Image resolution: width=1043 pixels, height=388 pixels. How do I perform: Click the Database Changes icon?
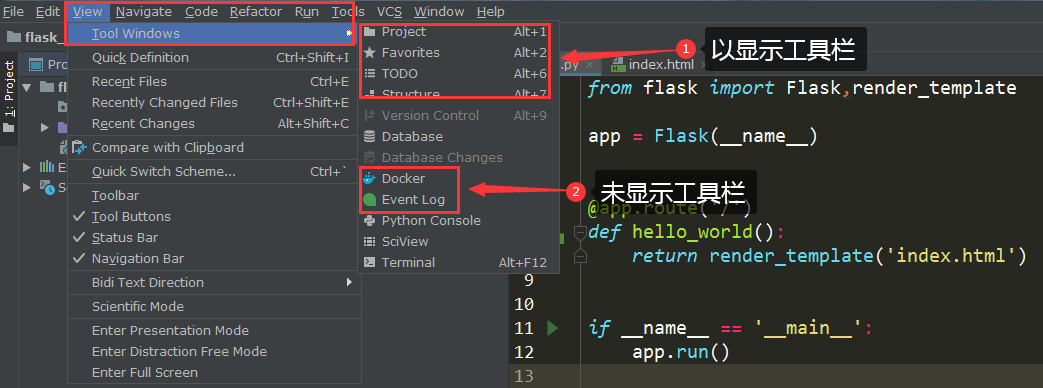tap(369, 158)
